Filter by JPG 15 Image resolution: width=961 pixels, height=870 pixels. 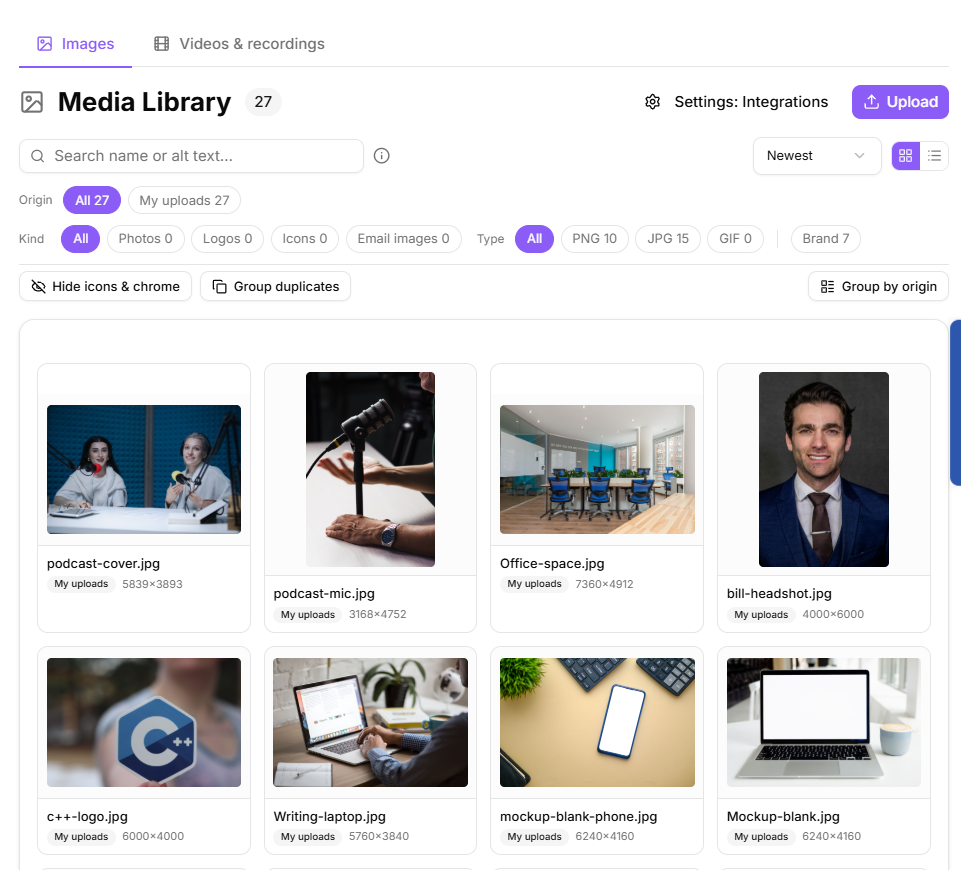point(668,239)
